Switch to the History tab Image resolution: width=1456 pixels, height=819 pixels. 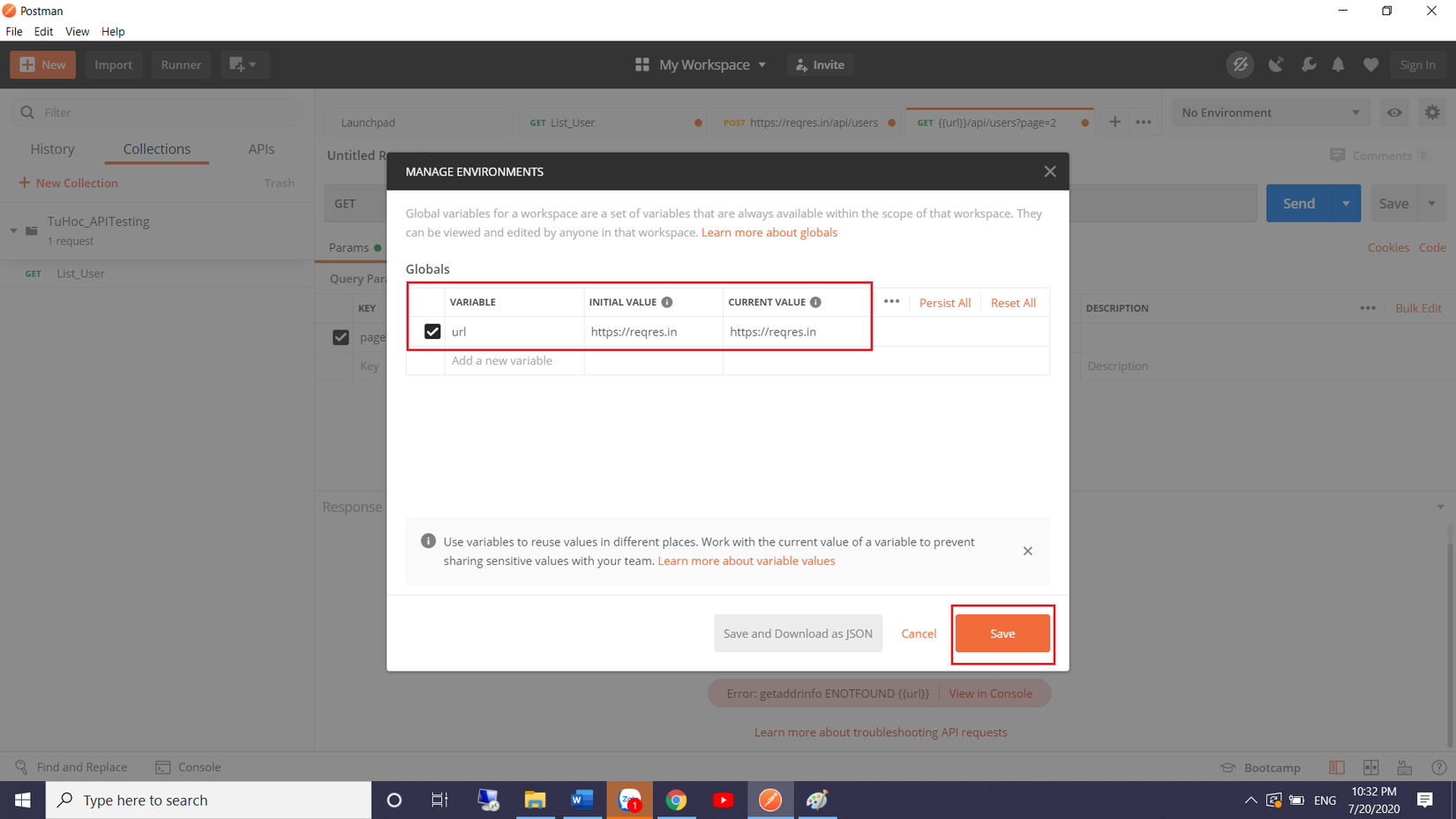click(x=52, y=148)
